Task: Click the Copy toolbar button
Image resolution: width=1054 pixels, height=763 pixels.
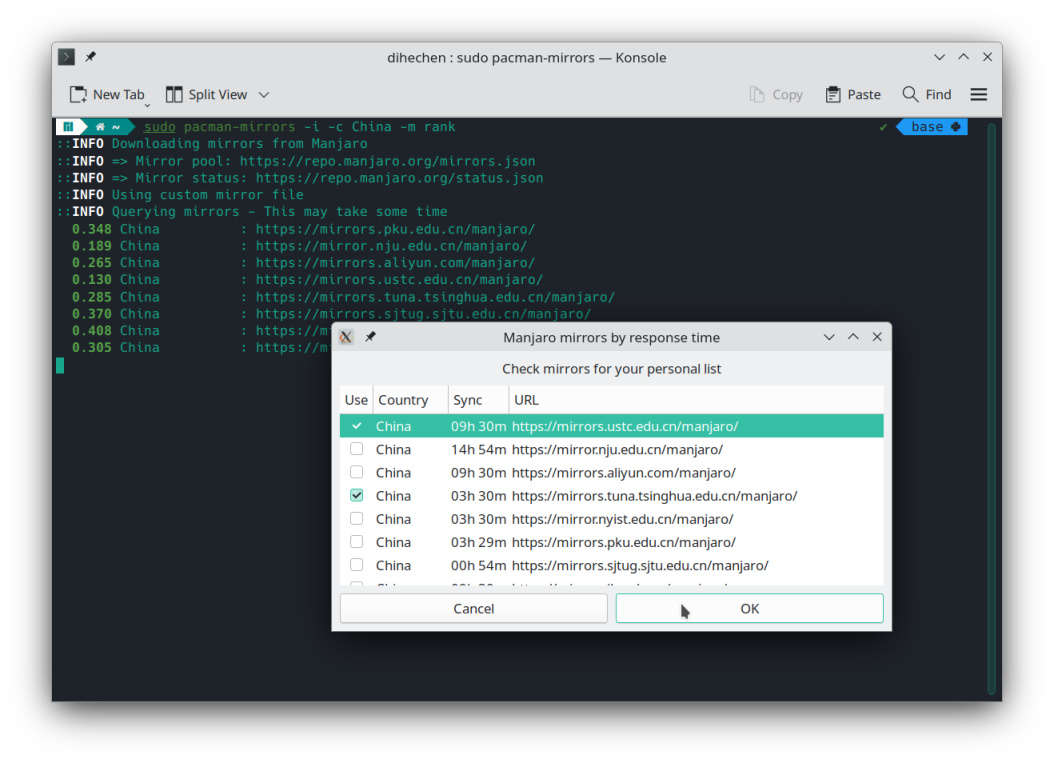Action: [x=776, y=94]
